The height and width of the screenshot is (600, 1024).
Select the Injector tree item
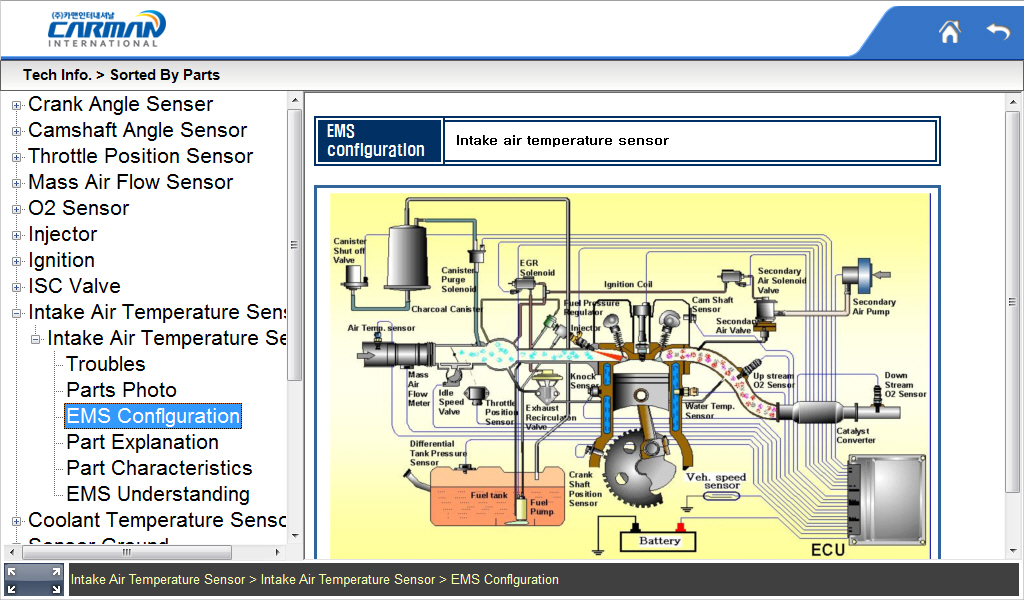pyautogui.click(x=62, y=234)
